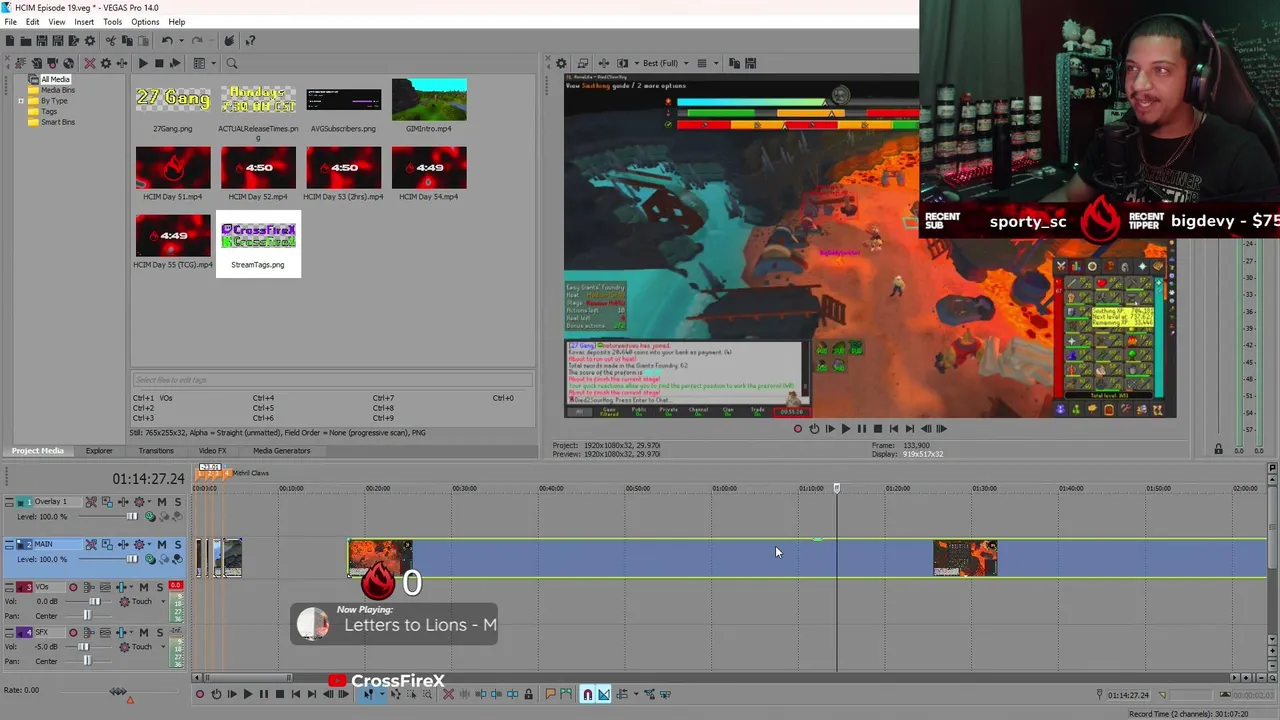Click the What's This help icon
Screen dimensions: 1280x720
pyautogui.click(x=250, y=41)
